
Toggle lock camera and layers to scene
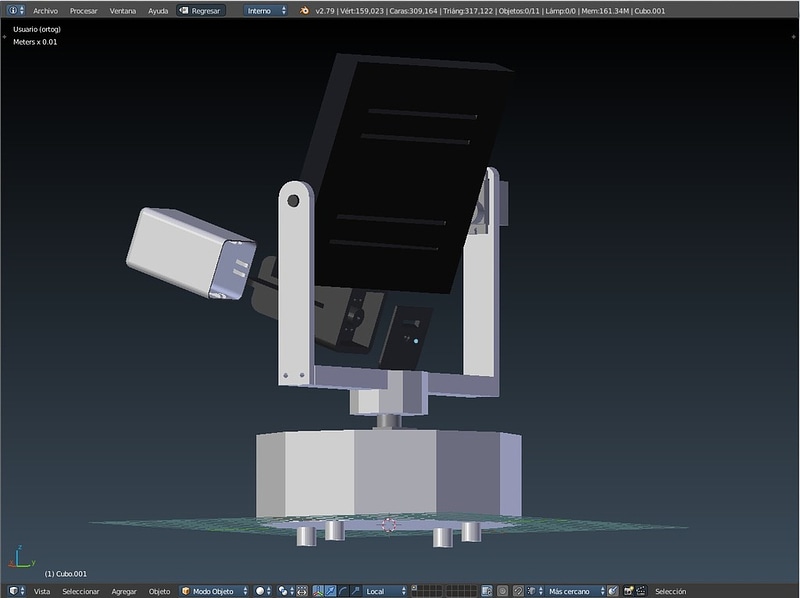(487, 591)
